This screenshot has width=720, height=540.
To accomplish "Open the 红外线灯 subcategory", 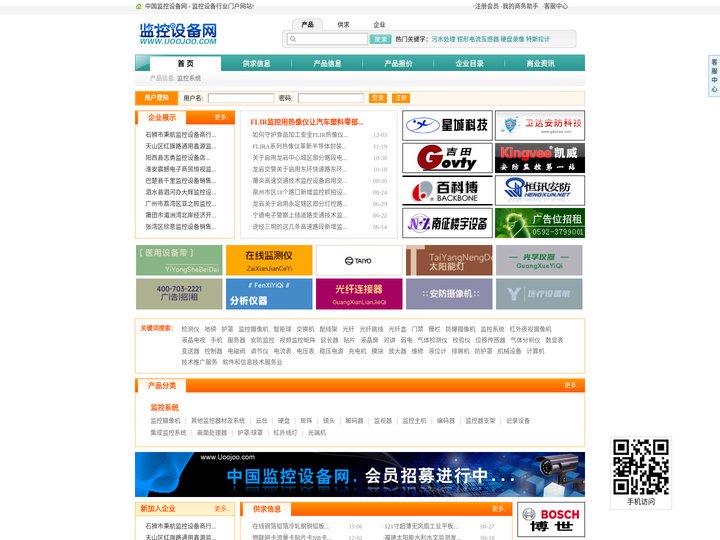I will tap(286, 432).
